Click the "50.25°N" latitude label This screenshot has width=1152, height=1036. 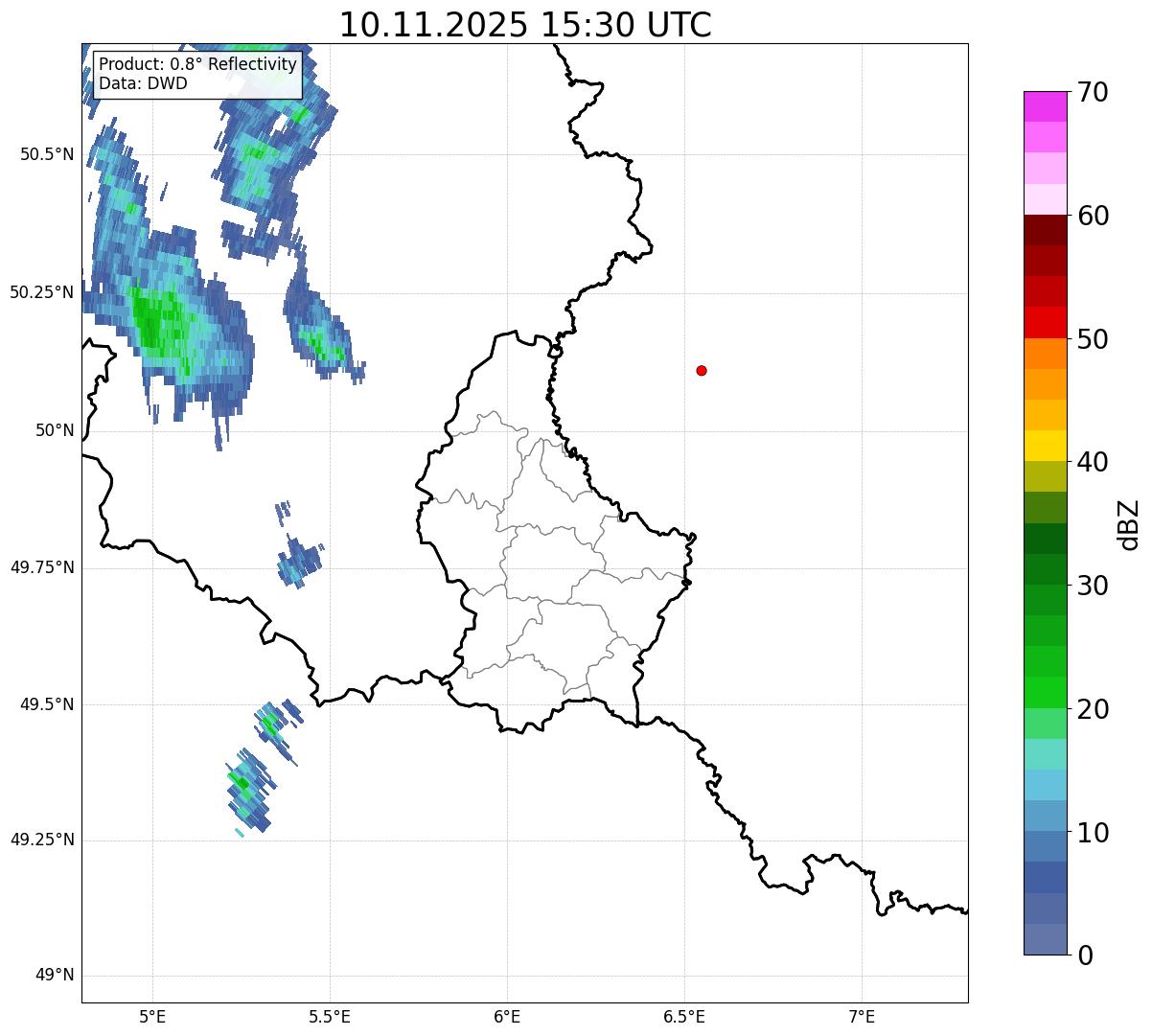42,292
